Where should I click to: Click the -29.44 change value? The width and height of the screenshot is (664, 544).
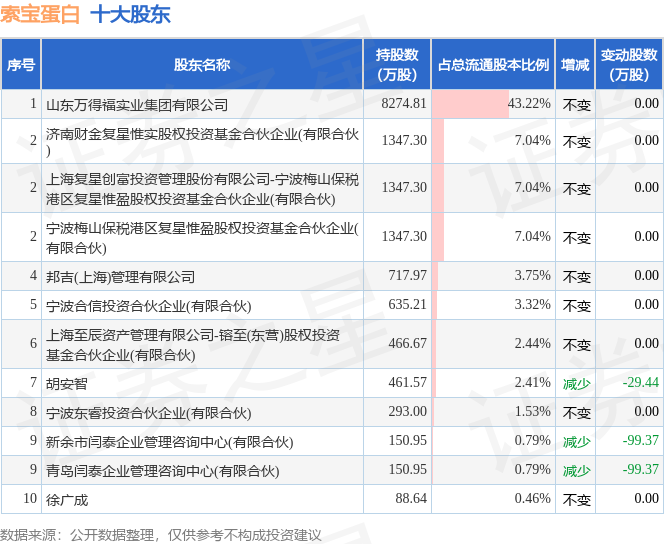pyautogui.click(x=640, y=383)
